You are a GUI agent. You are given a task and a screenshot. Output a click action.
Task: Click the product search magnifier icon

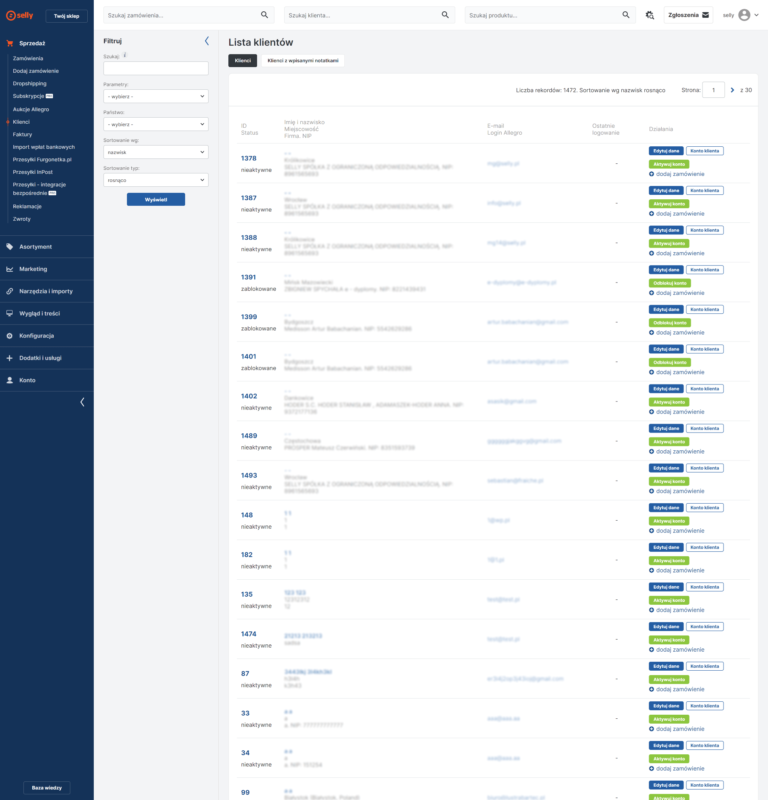point(626,15)
